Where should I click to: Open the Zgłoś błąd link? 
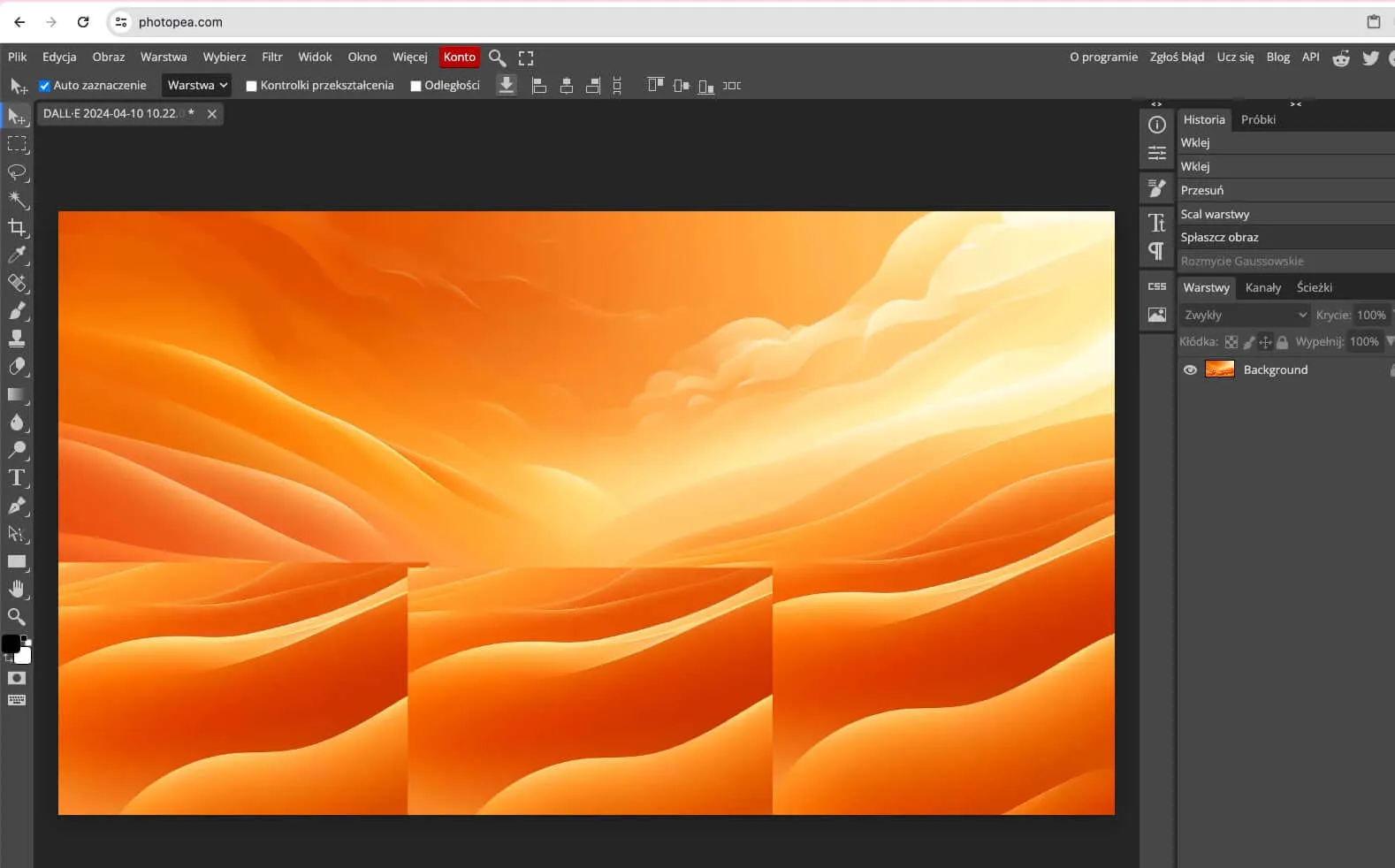(x=1177, y=57)
